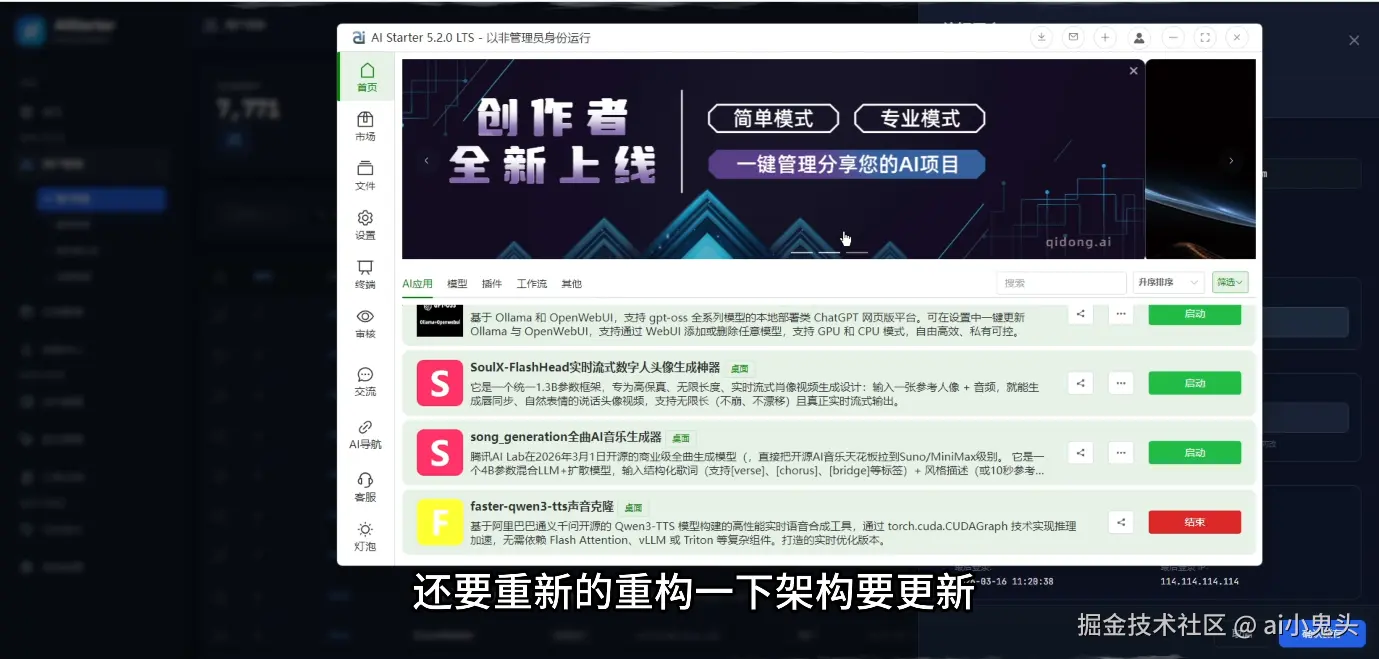Open the mail icon in title bar
The image size is (1379, 659).
click(x=1073, y=37)
